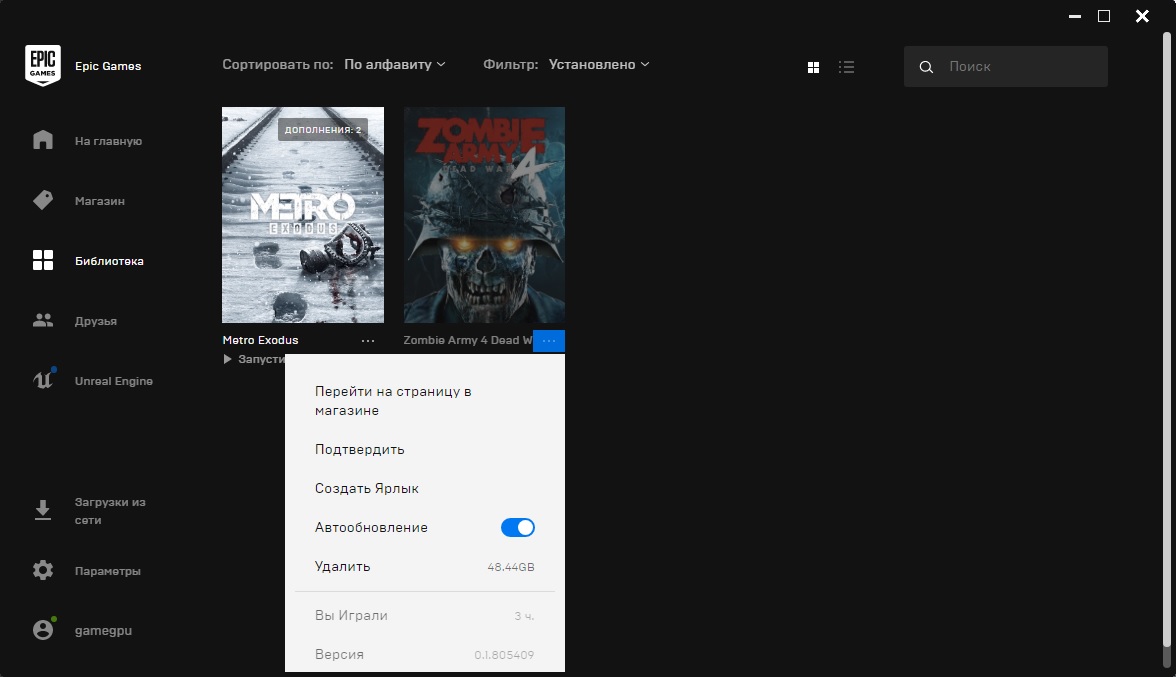Click the search magnifier icon
1176x677 pixels.
click(x=926, y=67)
